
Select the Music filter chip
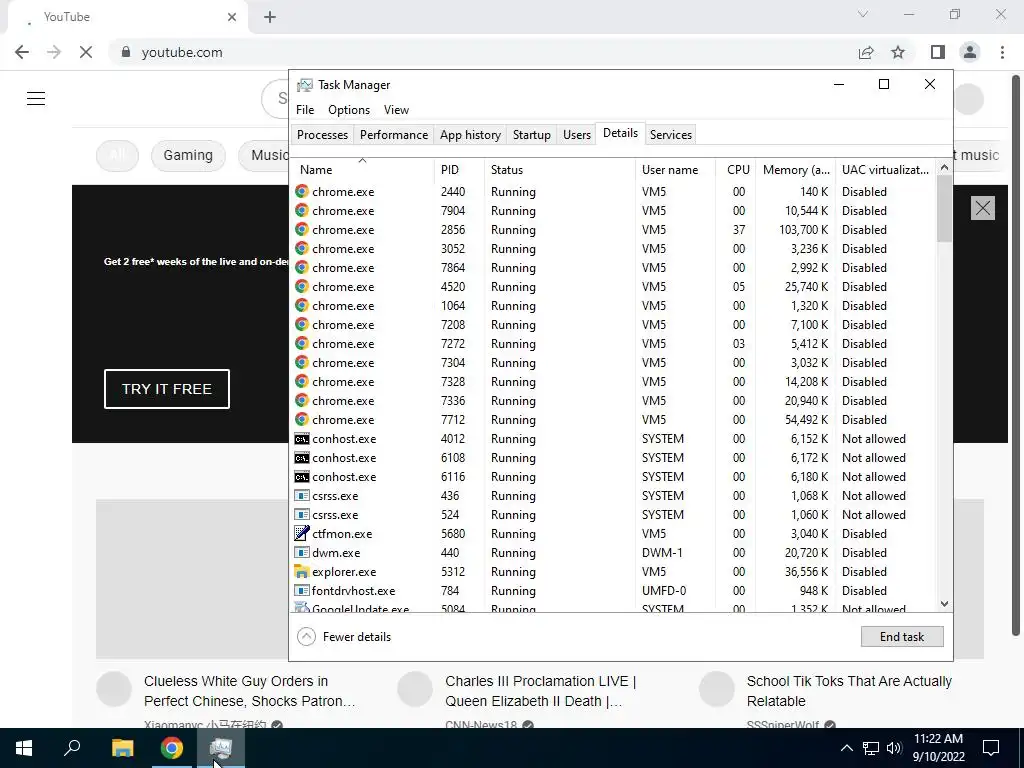click(264, 155)
